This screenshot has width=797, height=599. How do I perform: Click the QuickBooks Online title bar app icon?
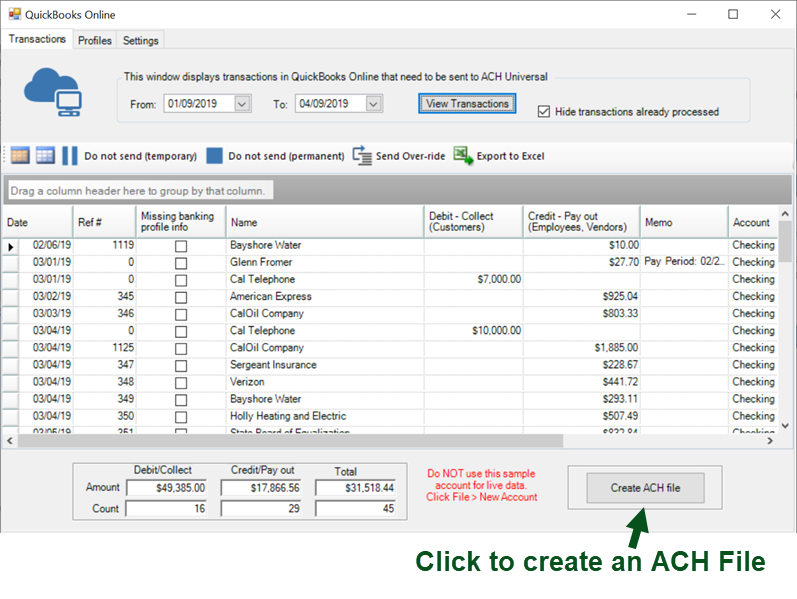coord(14,14)
